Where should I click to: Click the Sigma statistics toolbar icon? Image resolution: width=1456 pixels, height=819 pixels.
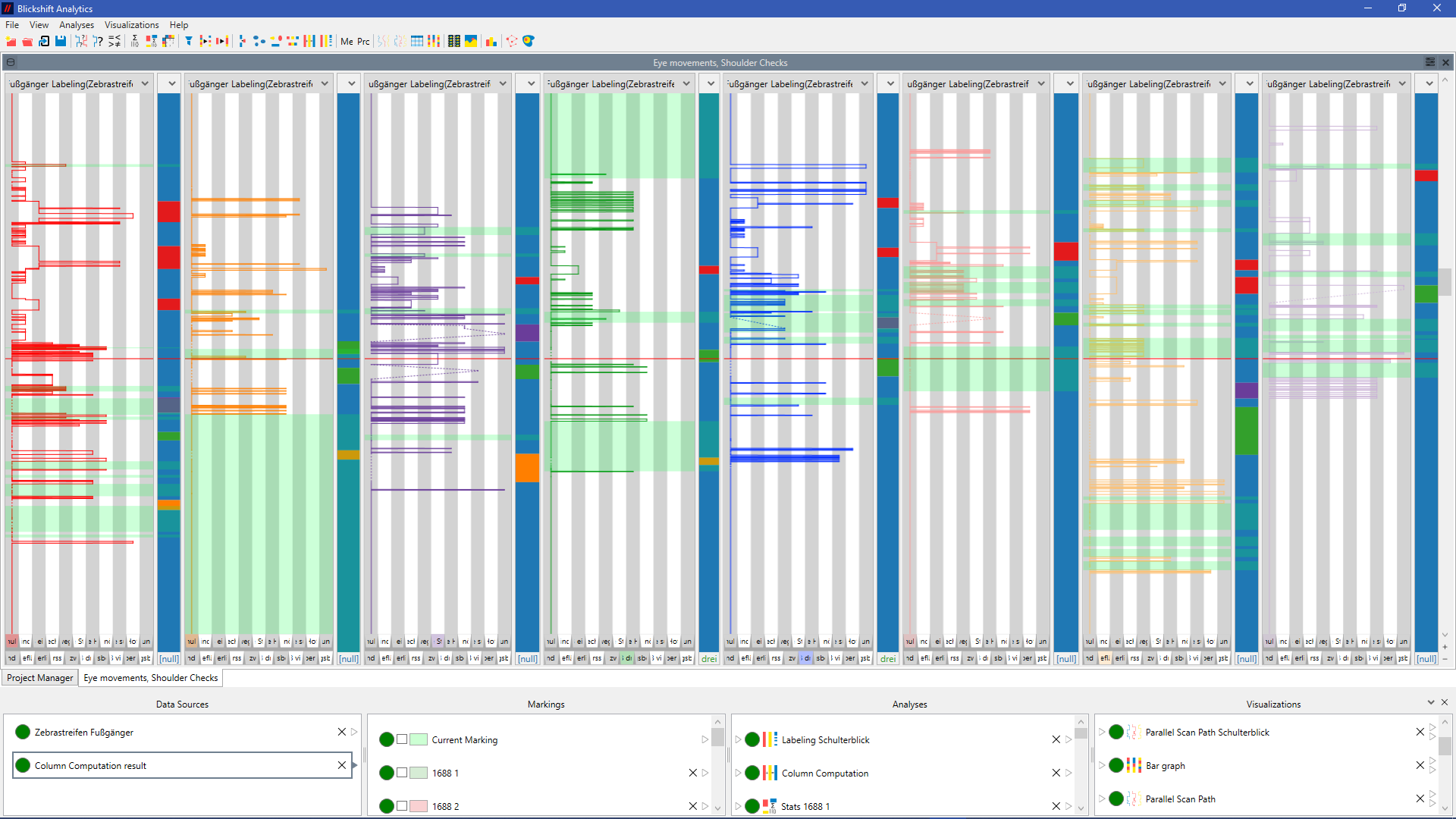coord(135,41)
